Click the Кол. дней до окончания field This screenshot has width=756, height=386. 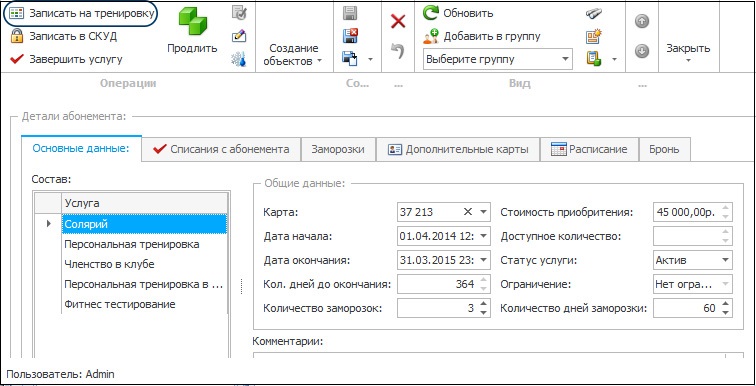pyautogui.click(x=444, y=284)
